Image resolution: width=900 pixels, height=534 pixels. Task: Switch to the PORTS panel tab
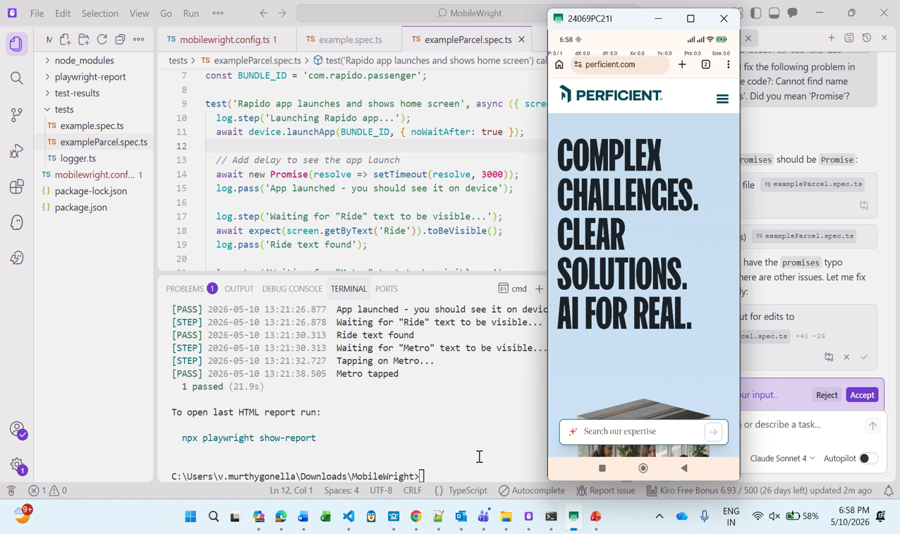tap(386, 288)
